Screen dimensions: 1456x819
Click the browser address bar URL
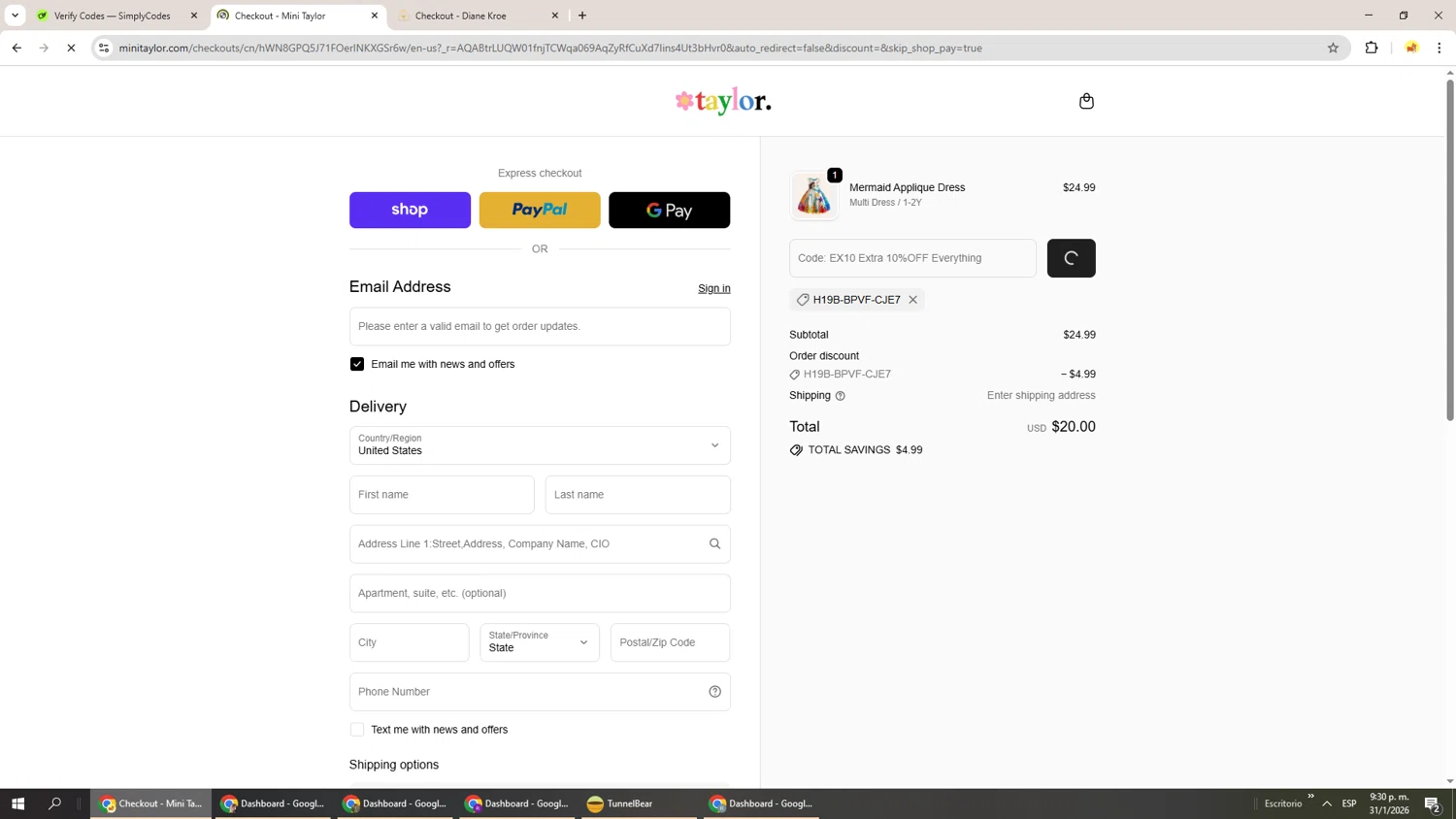click(x=550, y=48)
